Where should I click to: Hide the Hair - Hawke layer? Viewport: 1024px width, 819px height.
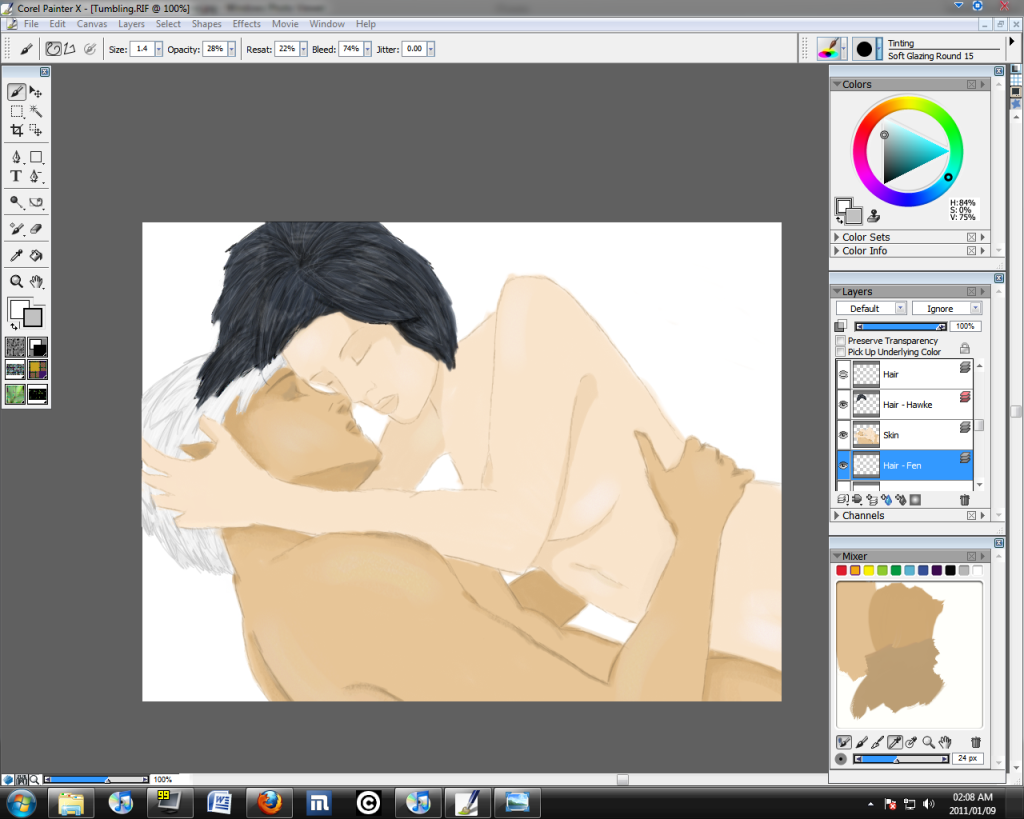(843, 405)
